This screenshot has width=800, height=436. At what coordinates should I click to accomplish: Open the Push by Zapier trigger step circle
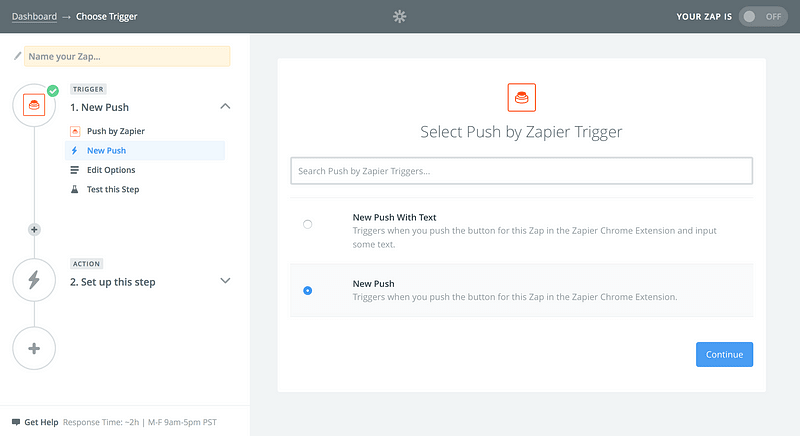[34, 105]
